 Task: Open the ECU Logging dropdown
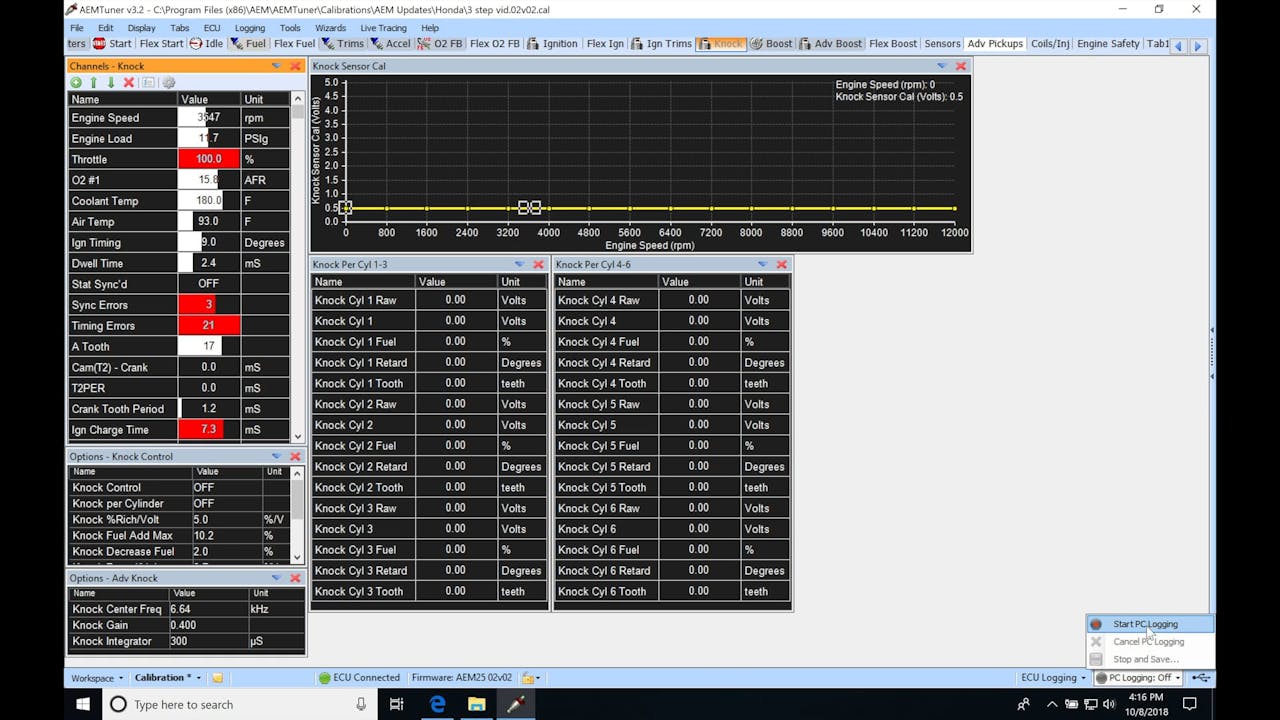pyautogui.click(x=1053, y=677)
